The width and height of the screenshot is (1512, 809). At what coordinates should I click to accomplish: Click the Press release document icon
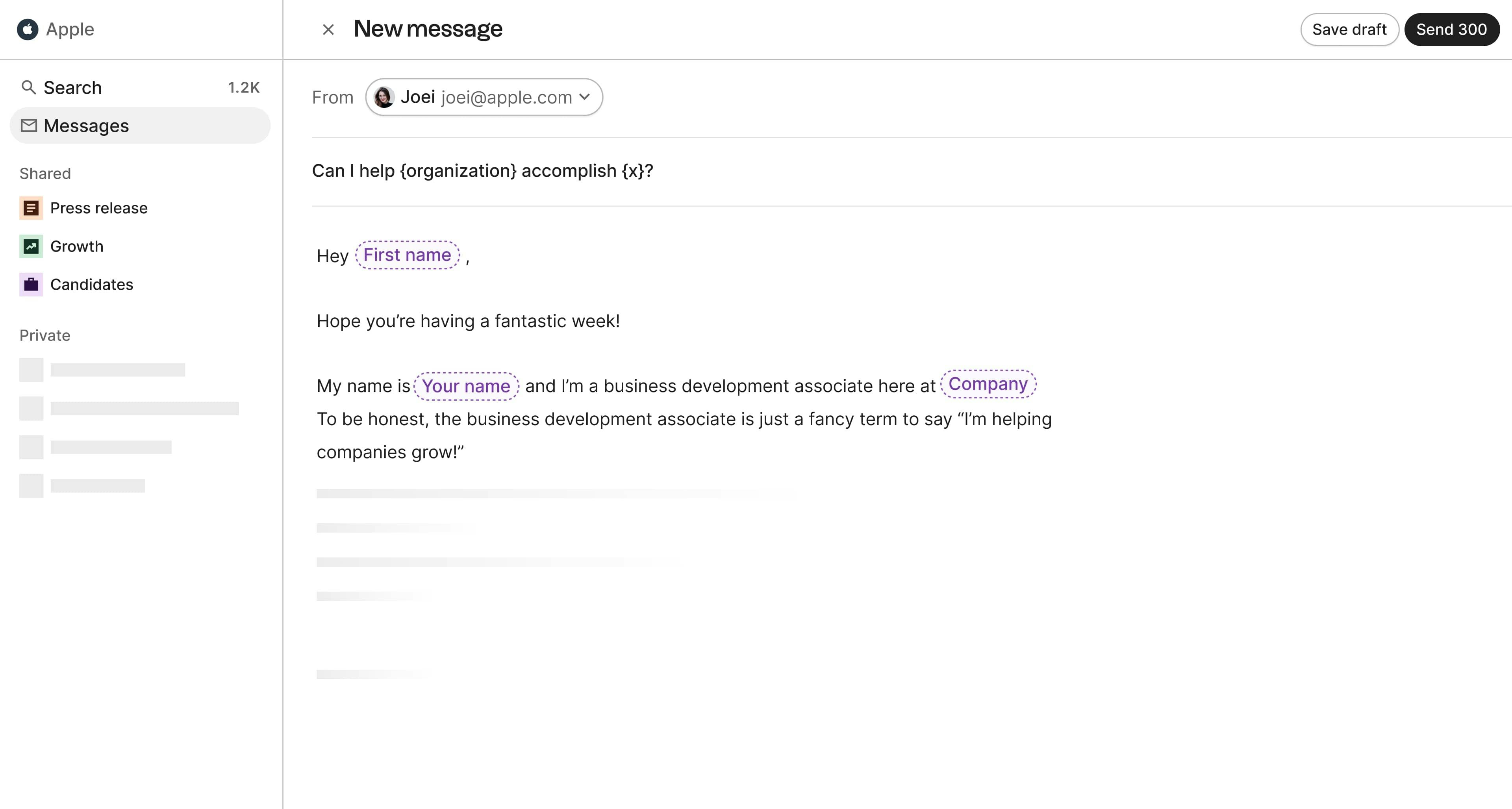click(x=30, y=208)
